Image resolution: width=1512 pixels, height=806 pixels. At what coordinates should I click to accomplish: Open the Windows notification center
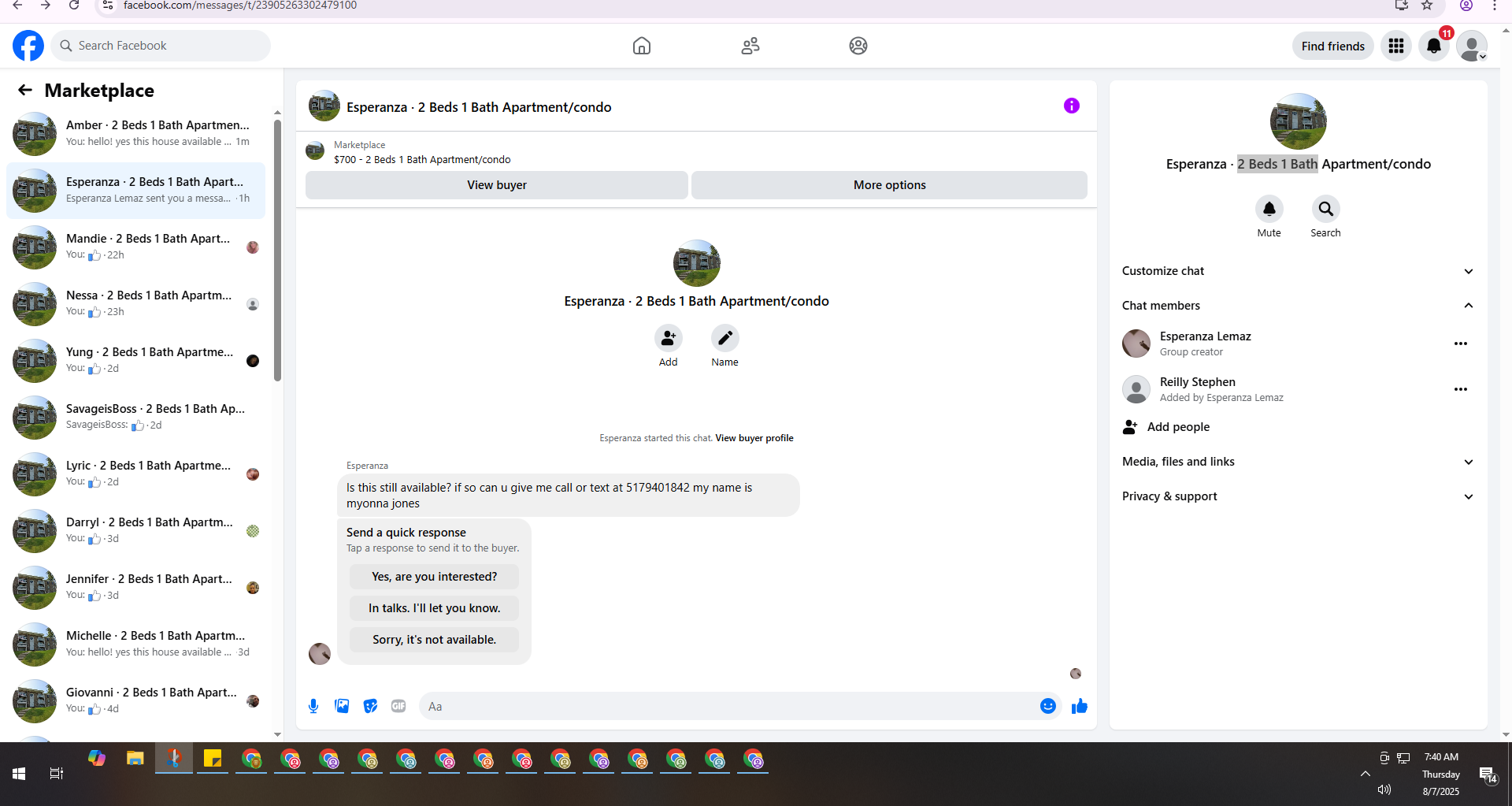point(1487,775)
